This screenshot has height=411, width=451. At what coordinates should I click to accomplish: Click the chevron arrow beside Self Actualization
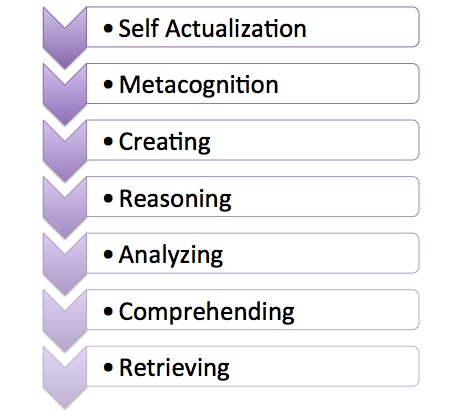tap(65, 38)
